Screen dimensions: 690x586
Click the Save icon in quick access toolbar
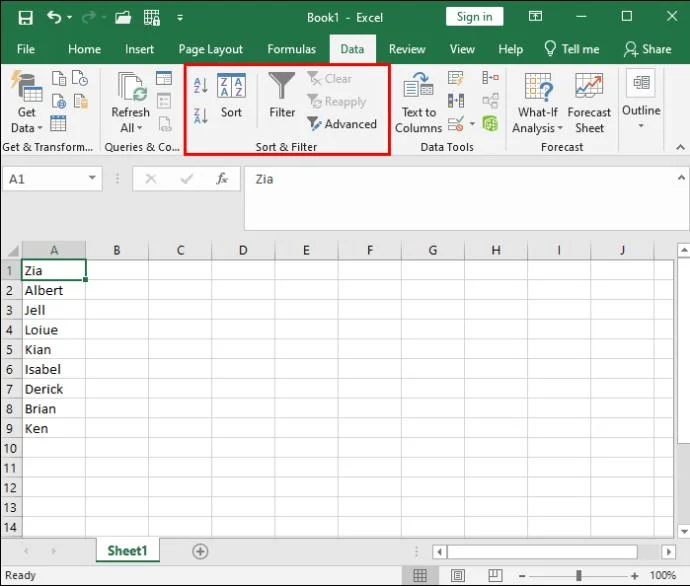point(25,18)
